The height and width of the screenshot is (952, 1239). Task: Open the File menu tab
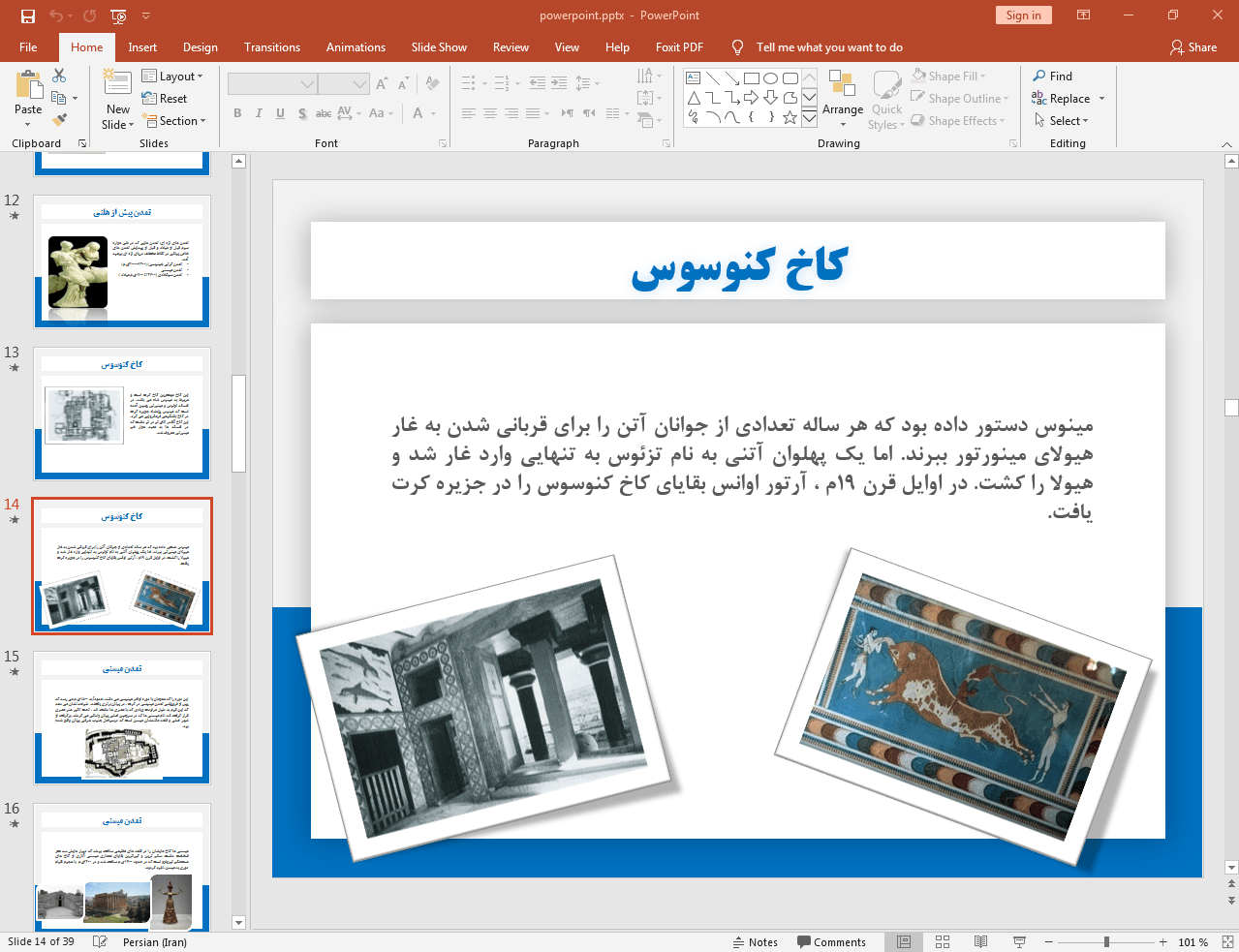click(28, 46)
